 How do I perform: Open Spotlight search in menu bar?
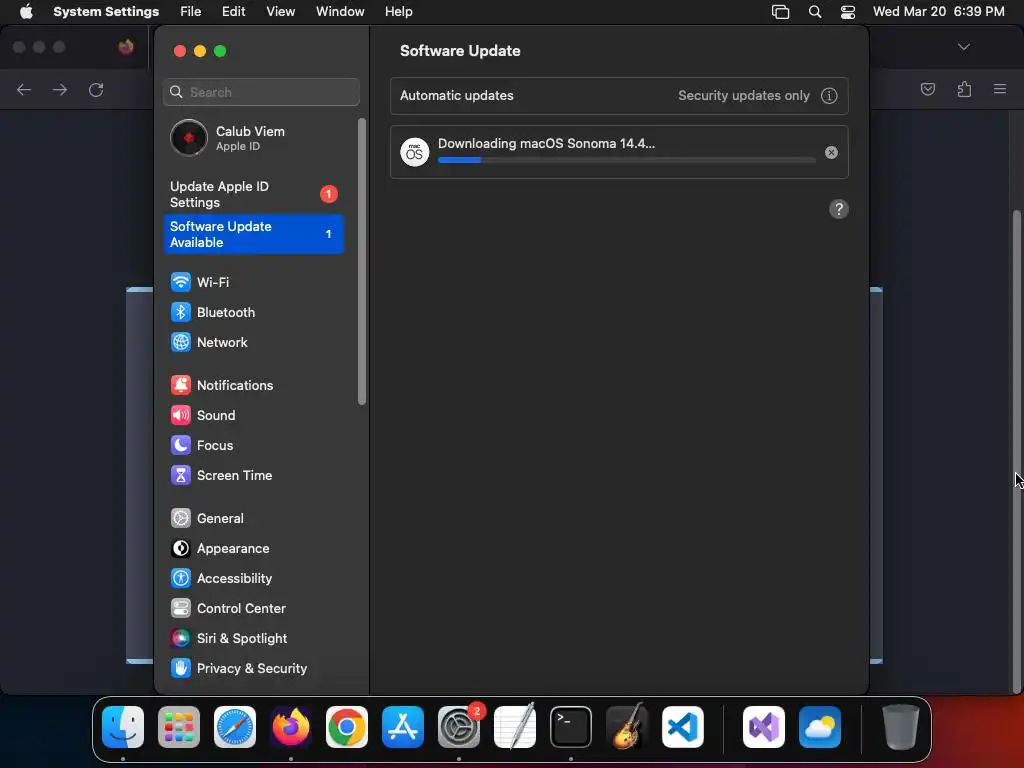815,12
